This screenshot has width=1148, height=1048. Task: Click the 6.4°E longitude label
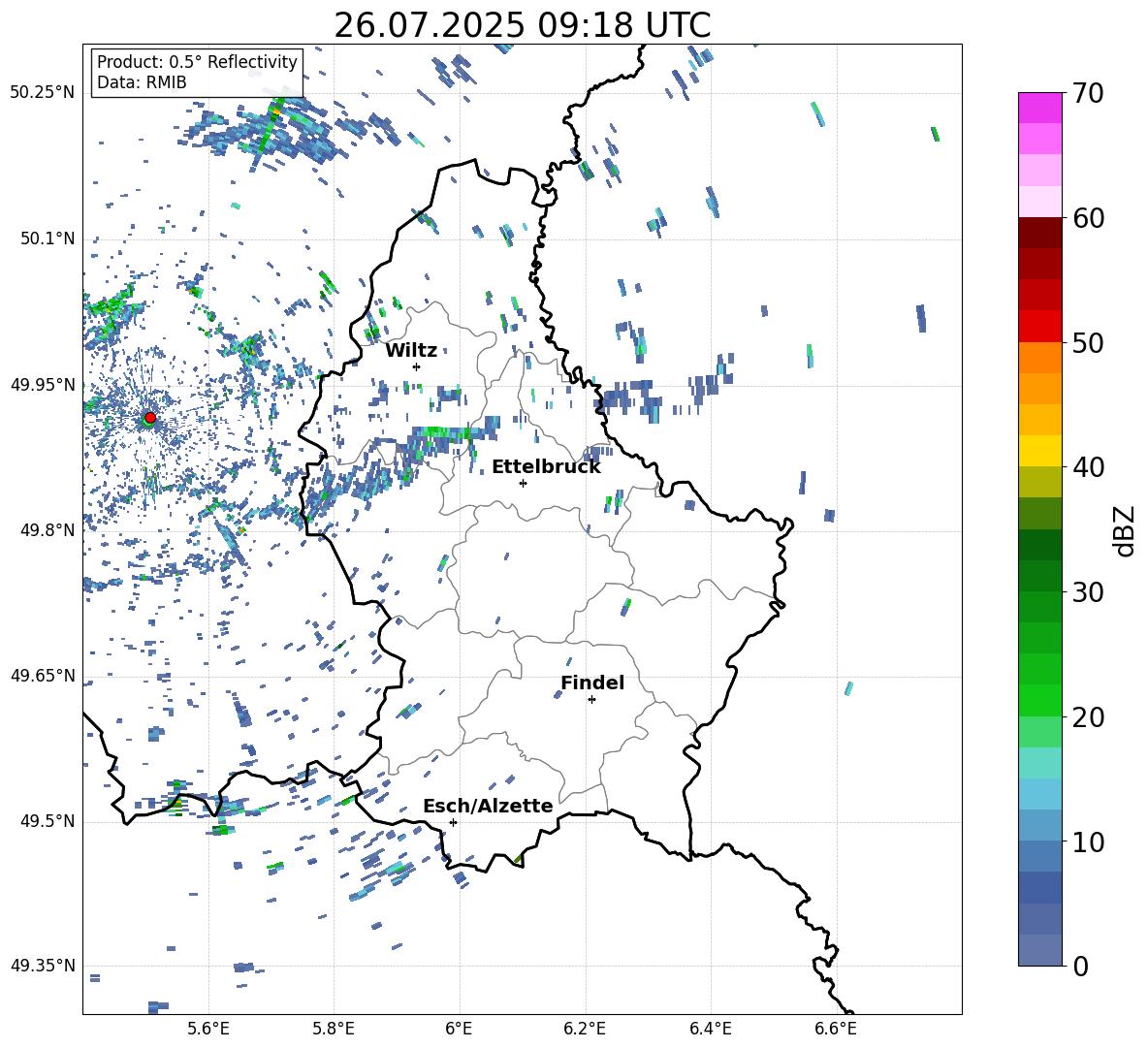[x=710, y=1029]
